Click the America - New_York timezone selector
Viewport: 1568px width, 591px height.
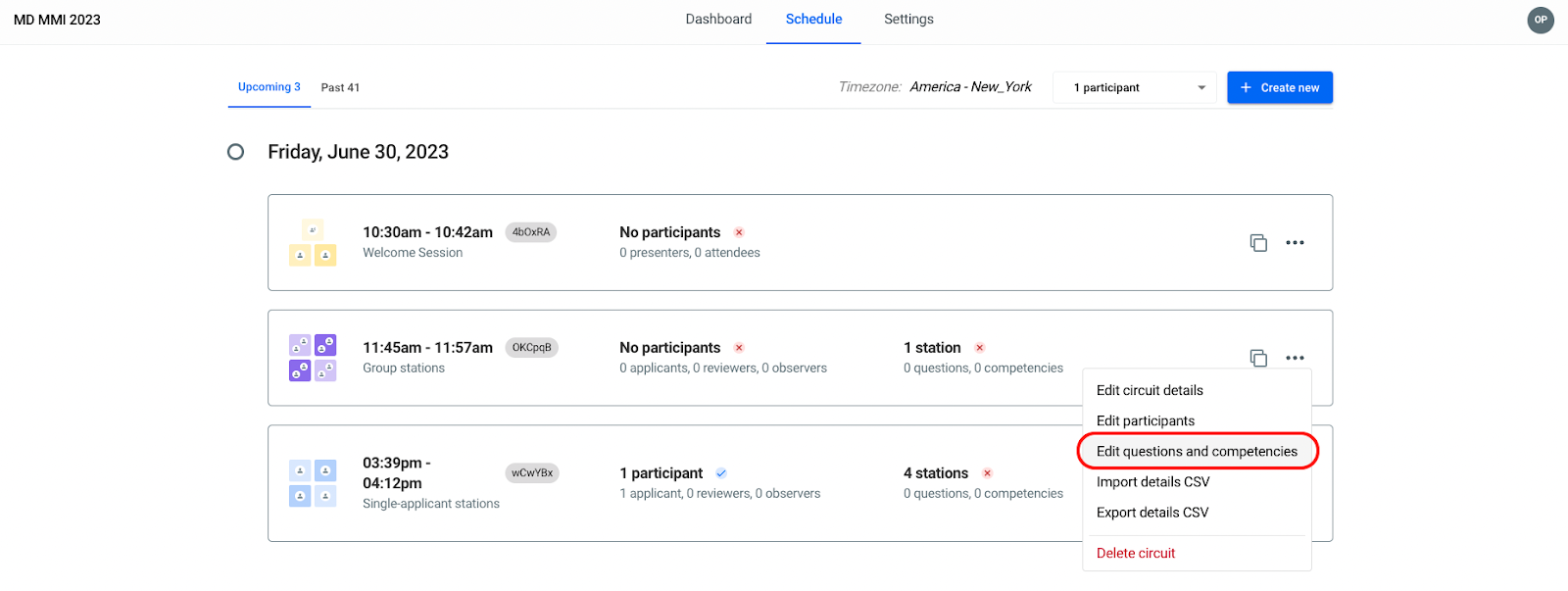pos(970,87)
